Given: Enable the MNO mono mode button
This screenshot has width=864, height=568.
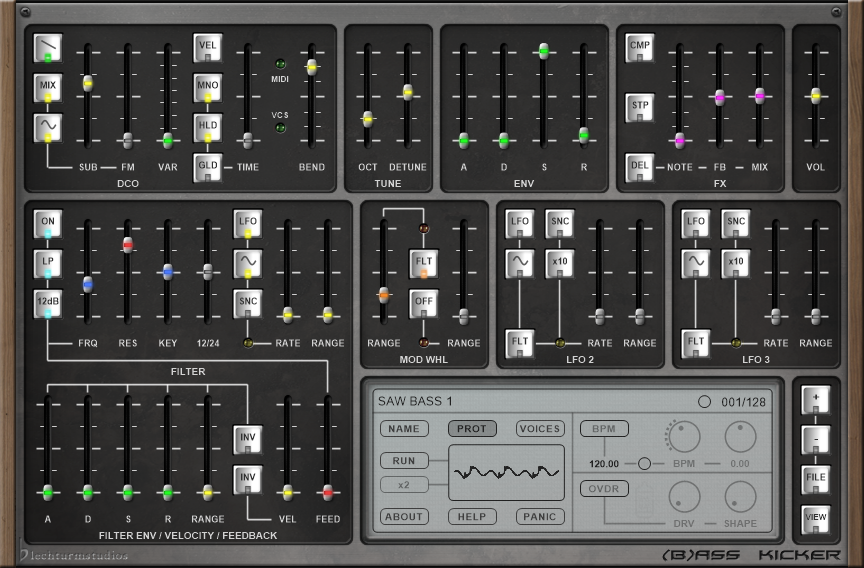Looking at the screenshot, I should (x=207, y=88).
